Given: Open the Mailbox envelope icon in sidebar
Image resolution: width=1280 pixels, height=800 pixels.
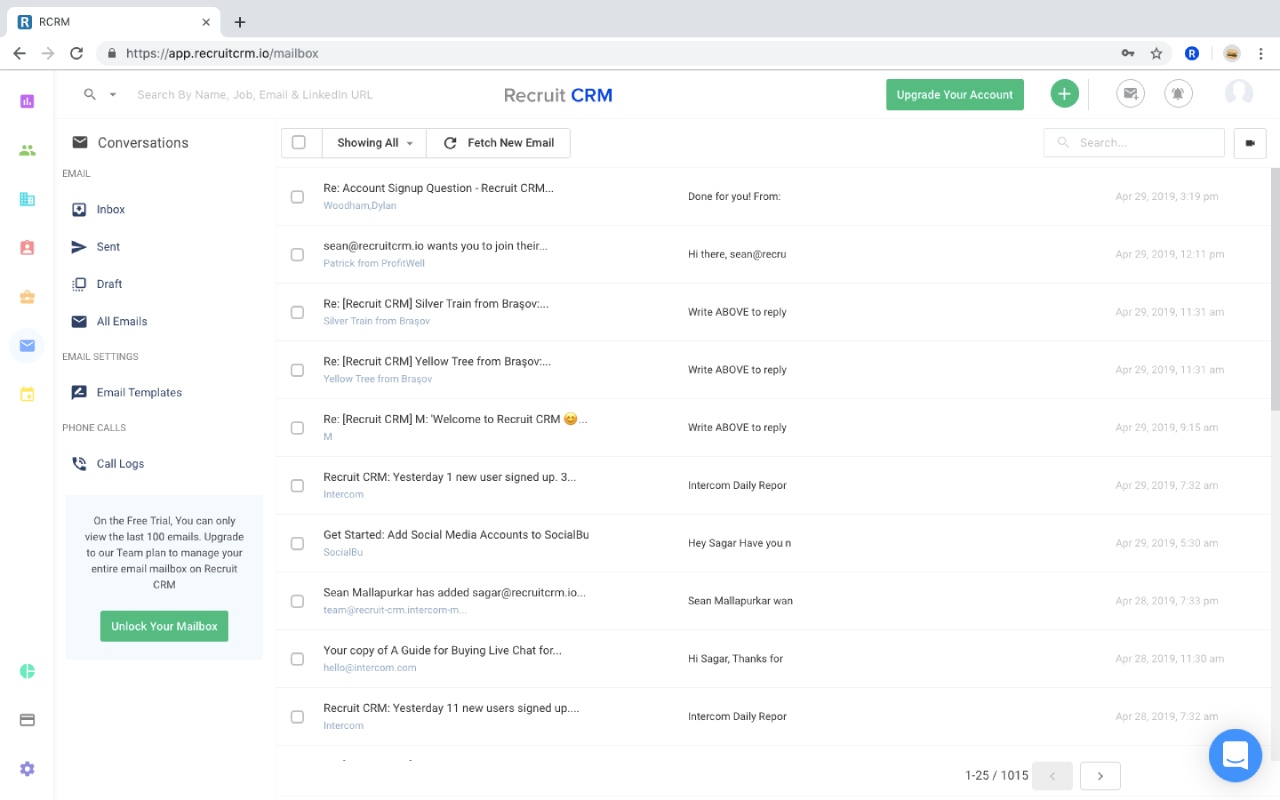Looking at the screenshot, I should [27, 346].
